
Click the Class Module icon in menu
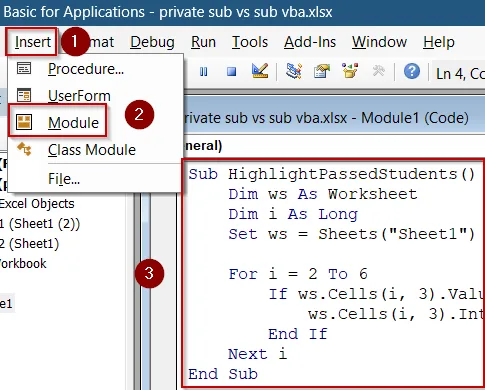click(x=24, y=149)
